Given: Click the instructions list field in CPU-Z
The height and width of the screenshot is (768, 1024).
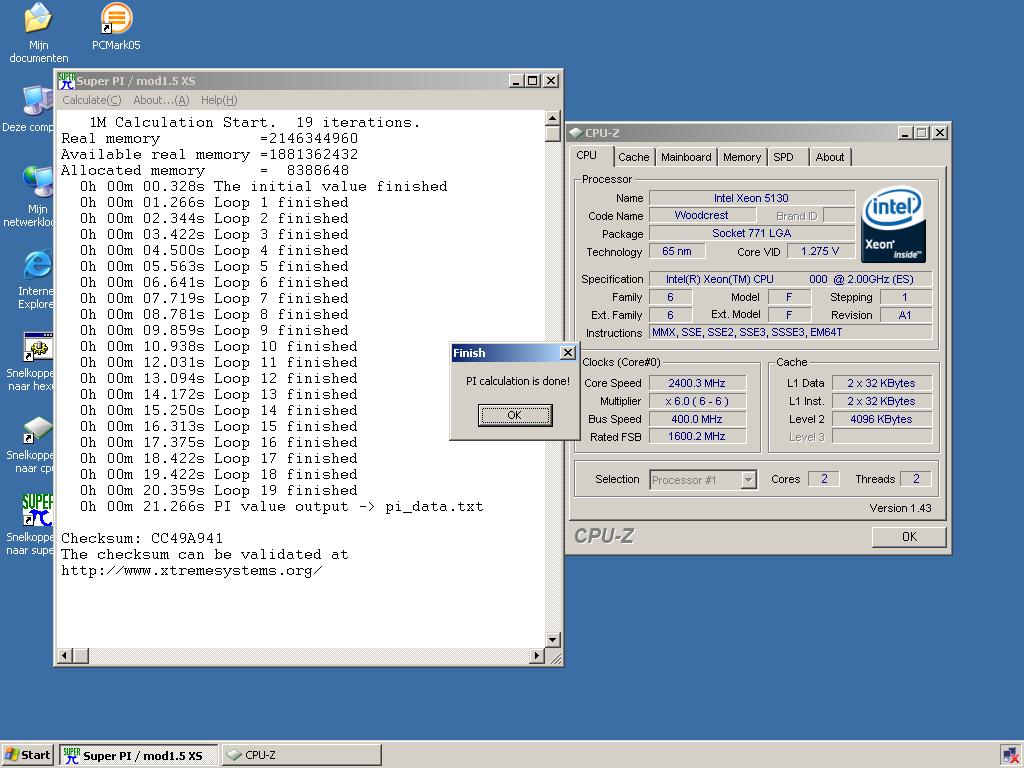Looking at the screenshot, I should point(790,332).
